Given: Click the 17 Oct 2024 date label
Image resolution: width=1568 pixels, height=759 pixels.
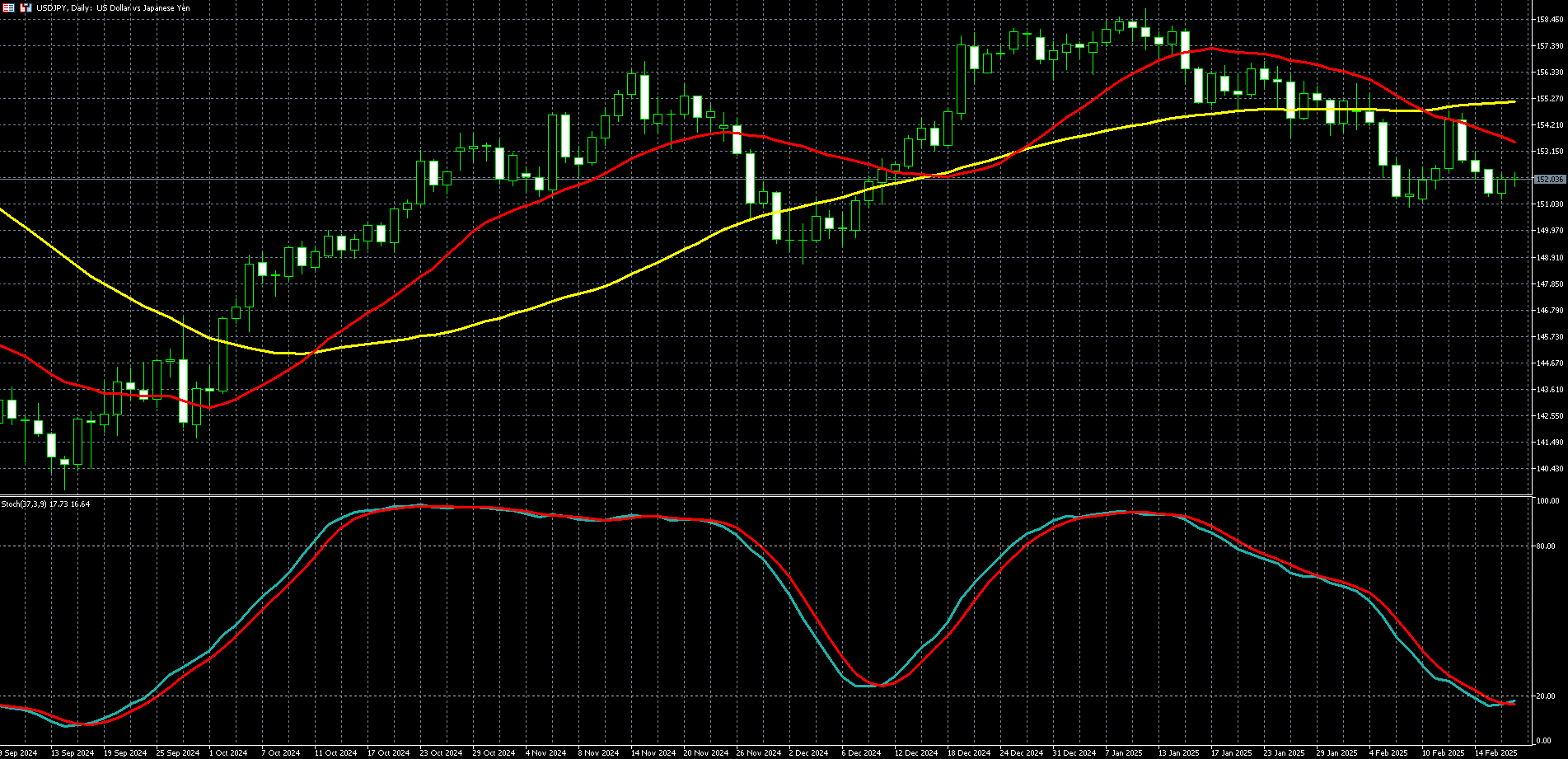Looking at the screenshot, I should click(389, 753).
